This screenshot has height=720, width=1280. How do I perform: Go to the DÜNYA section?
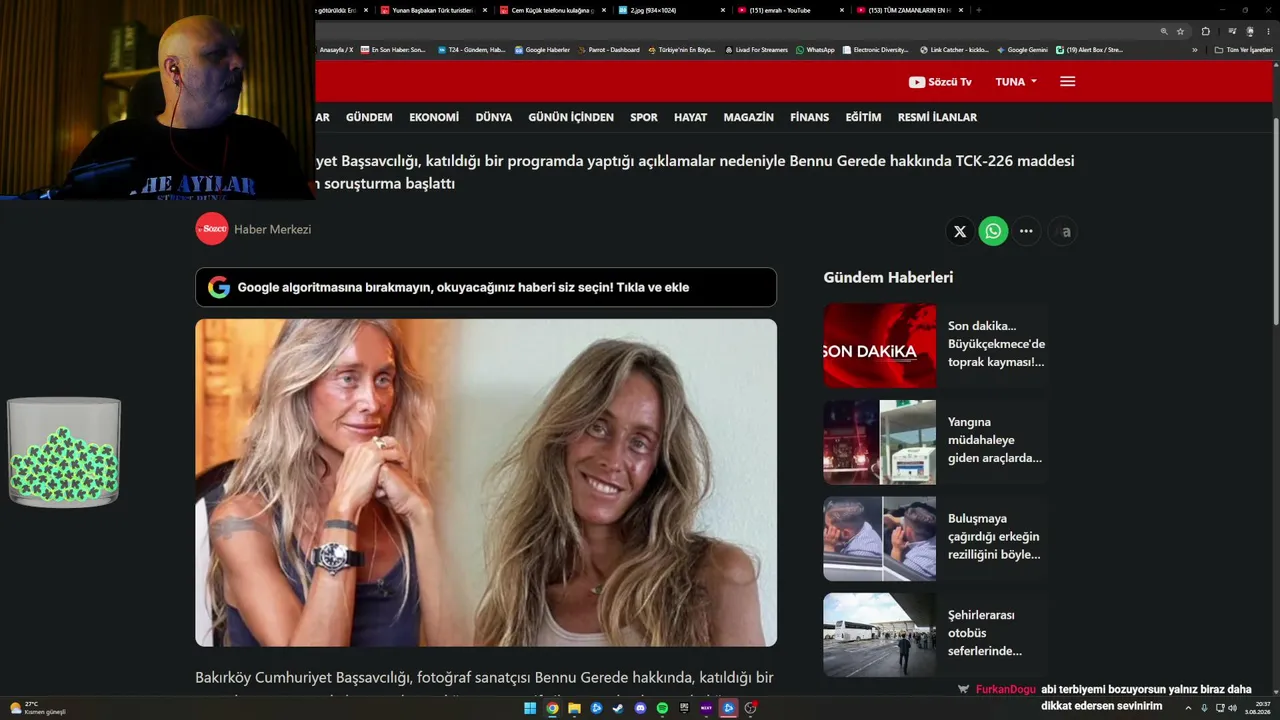494,117
